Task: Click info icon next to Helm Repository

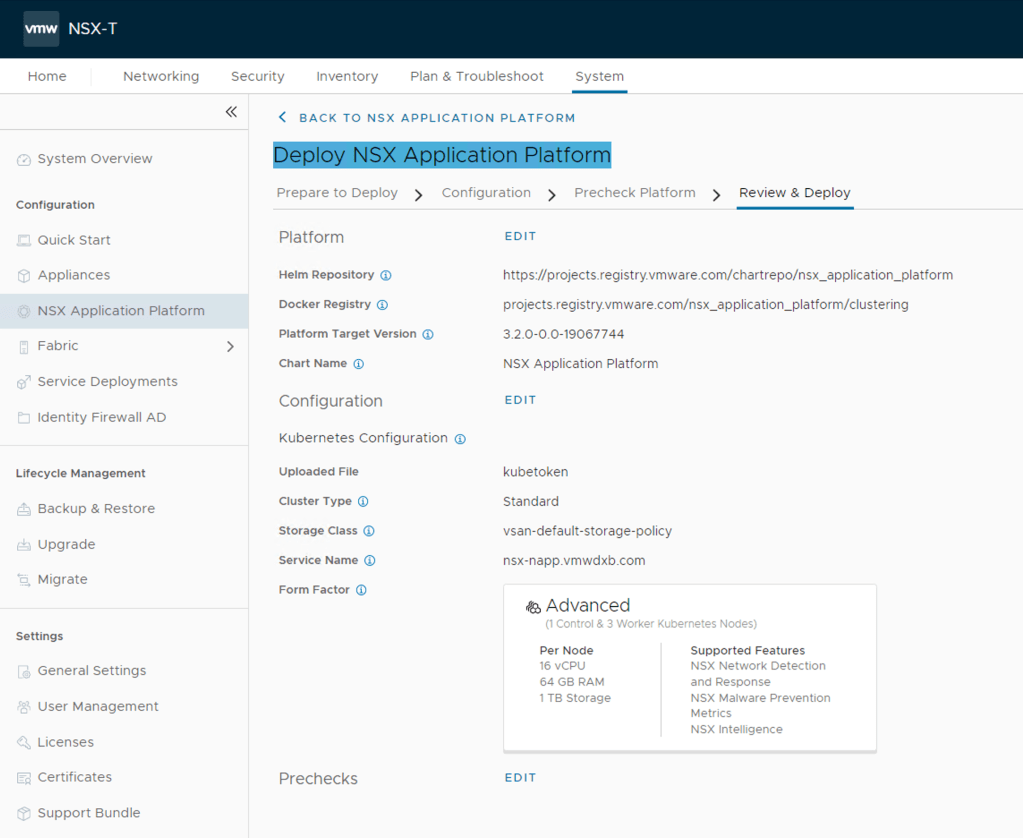Action: (x=386, y=275)
